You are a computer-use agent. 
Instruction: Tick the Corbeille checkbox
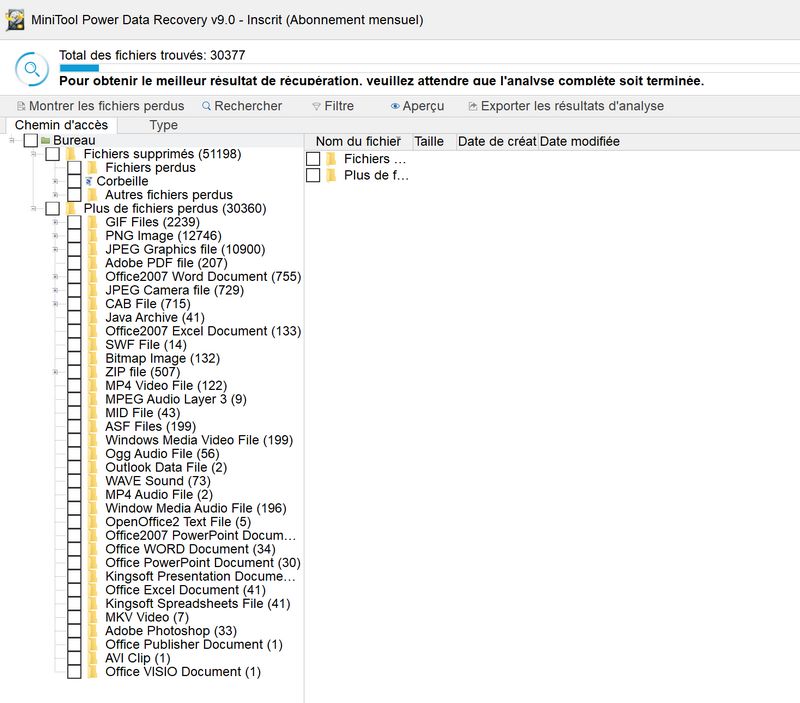74,181
